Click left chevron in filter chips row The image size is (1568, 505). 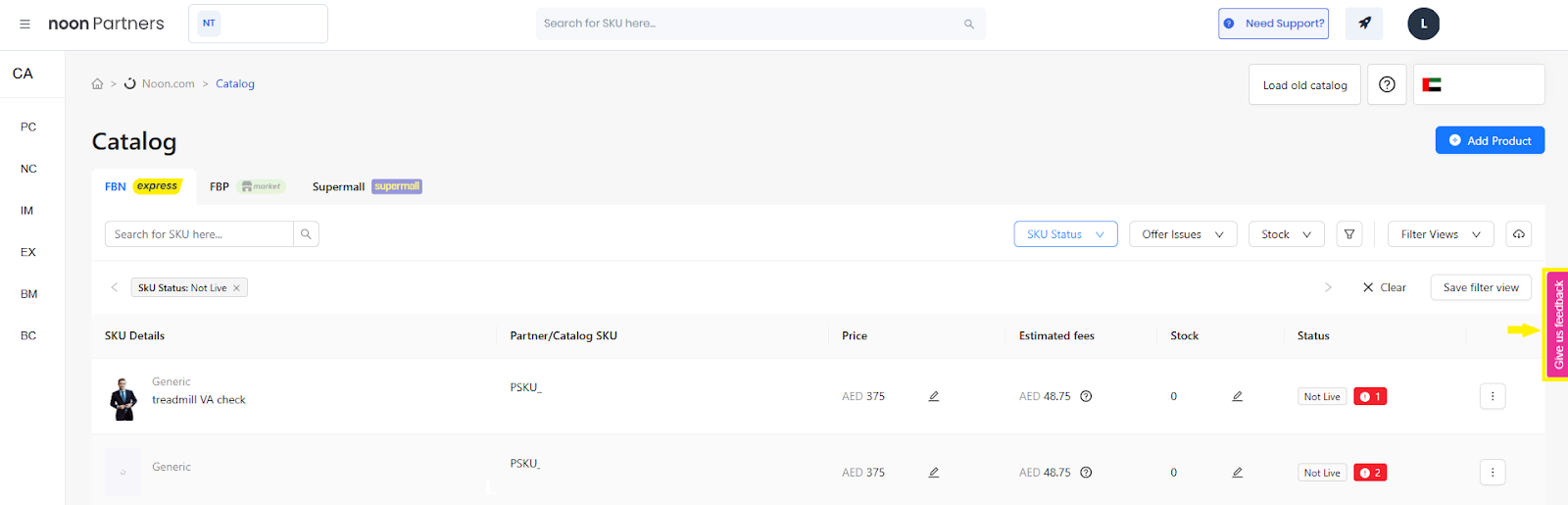click(x=115, y=287)
